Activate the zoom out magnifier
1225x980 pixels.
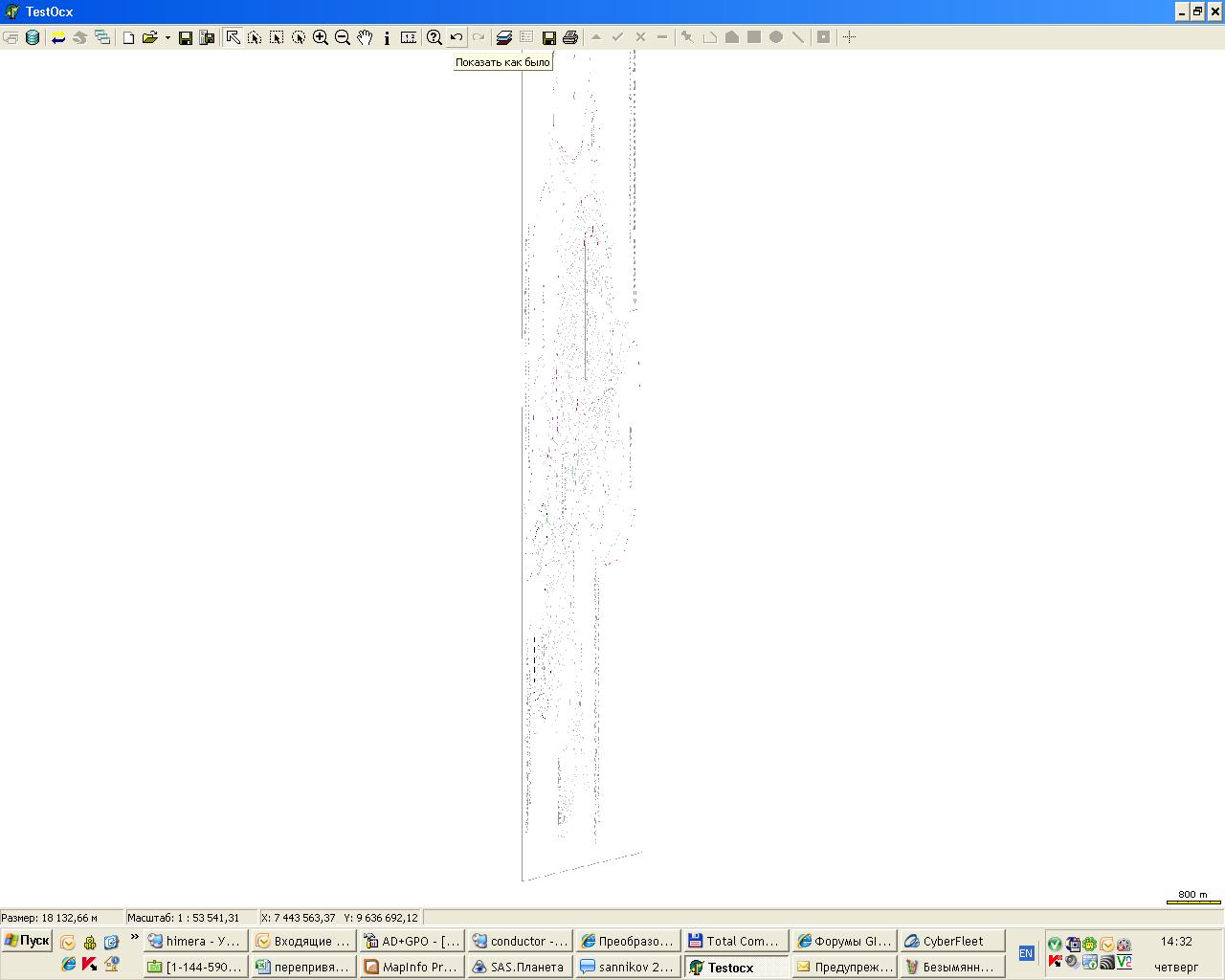pos(343,37)
